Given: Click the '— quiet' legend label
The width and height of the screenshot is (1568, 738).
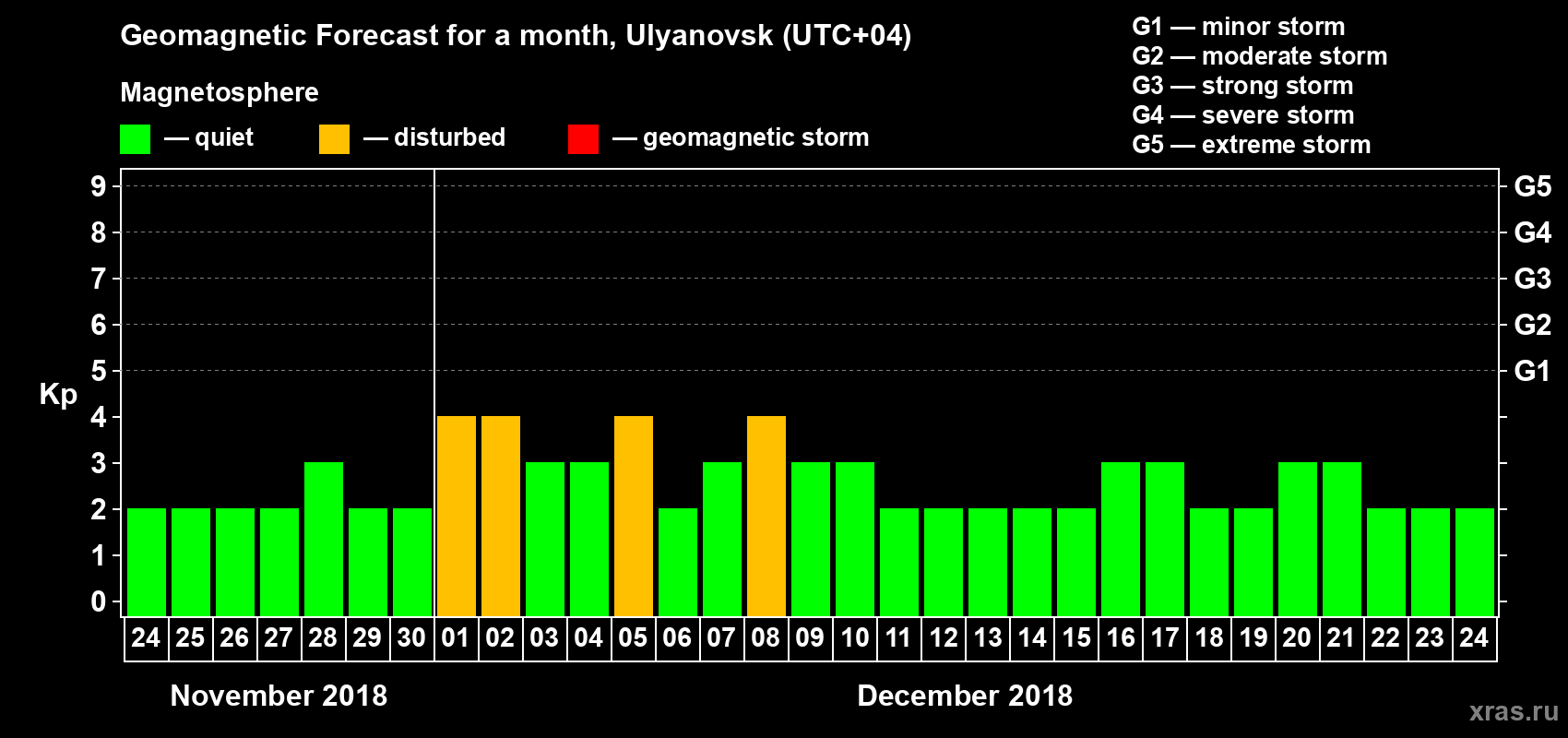Looking at the screenshot, I should coord(208,138).
